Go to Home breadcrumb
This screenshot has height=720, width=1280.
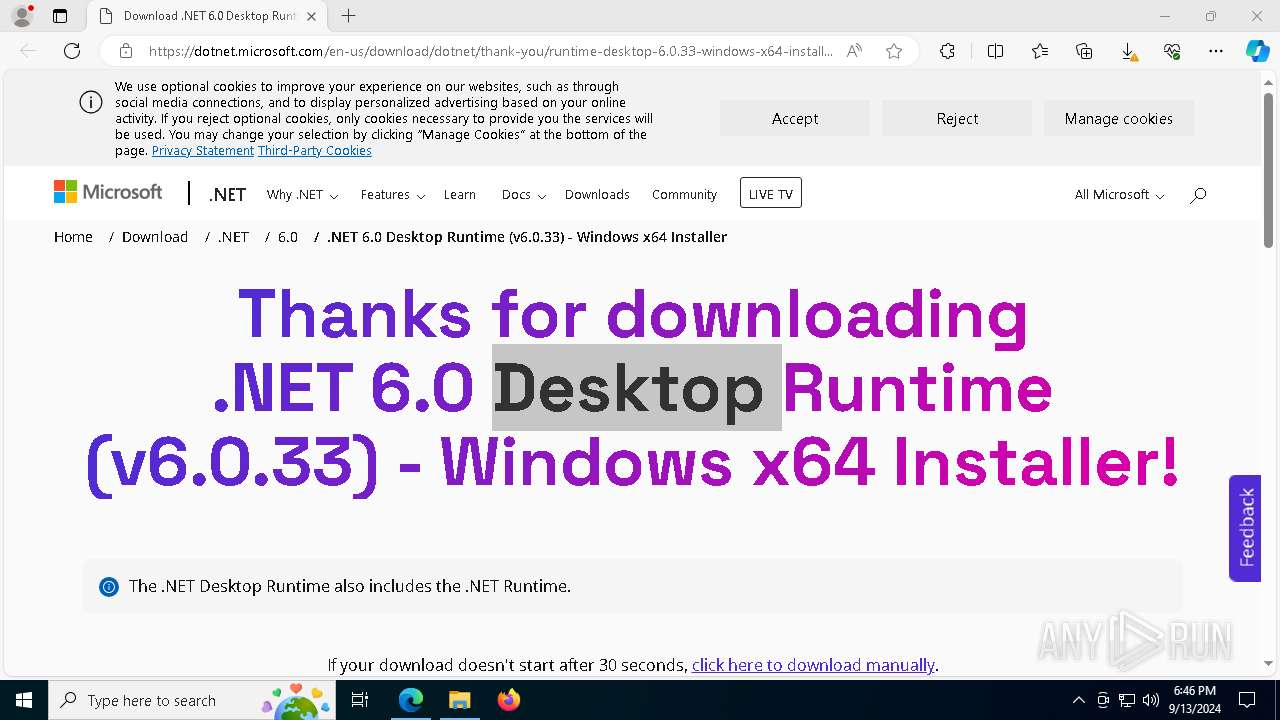pos(73,237)
